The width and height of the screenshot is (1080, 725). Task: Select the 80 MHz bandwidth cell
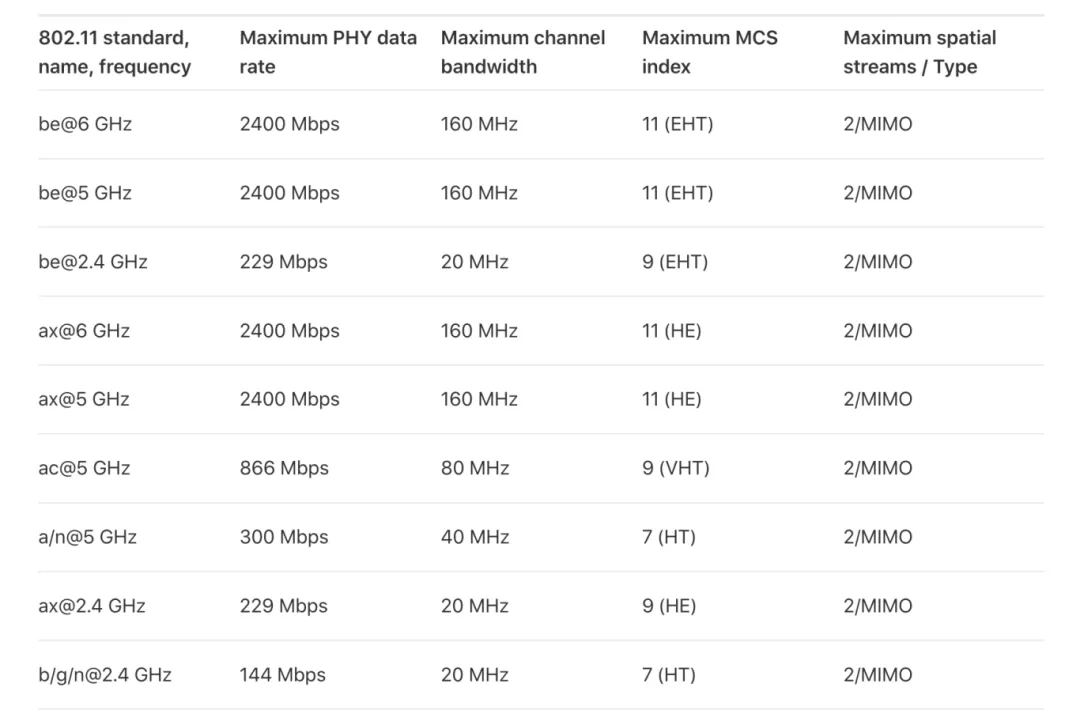click(x=475, y=468)
